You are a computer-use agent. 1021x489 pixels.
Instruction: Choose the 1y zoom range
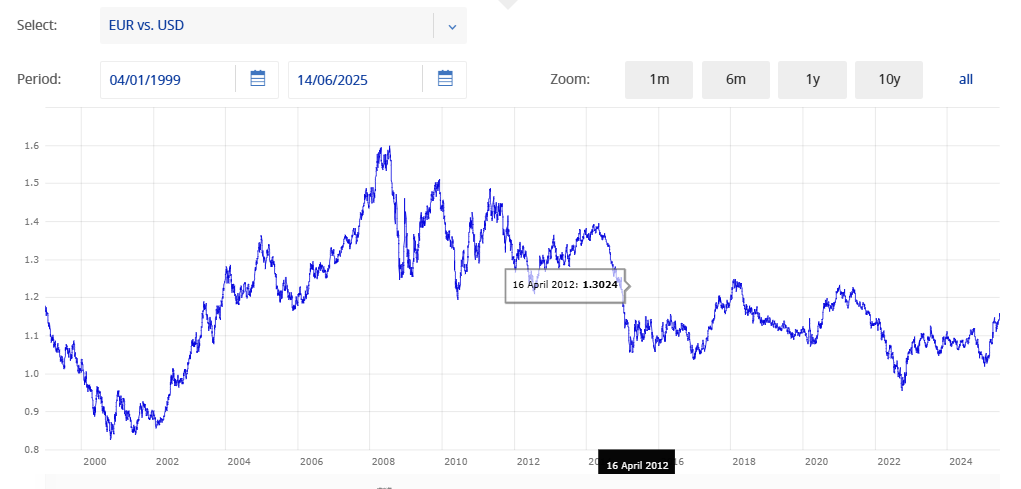click(812, 80)
